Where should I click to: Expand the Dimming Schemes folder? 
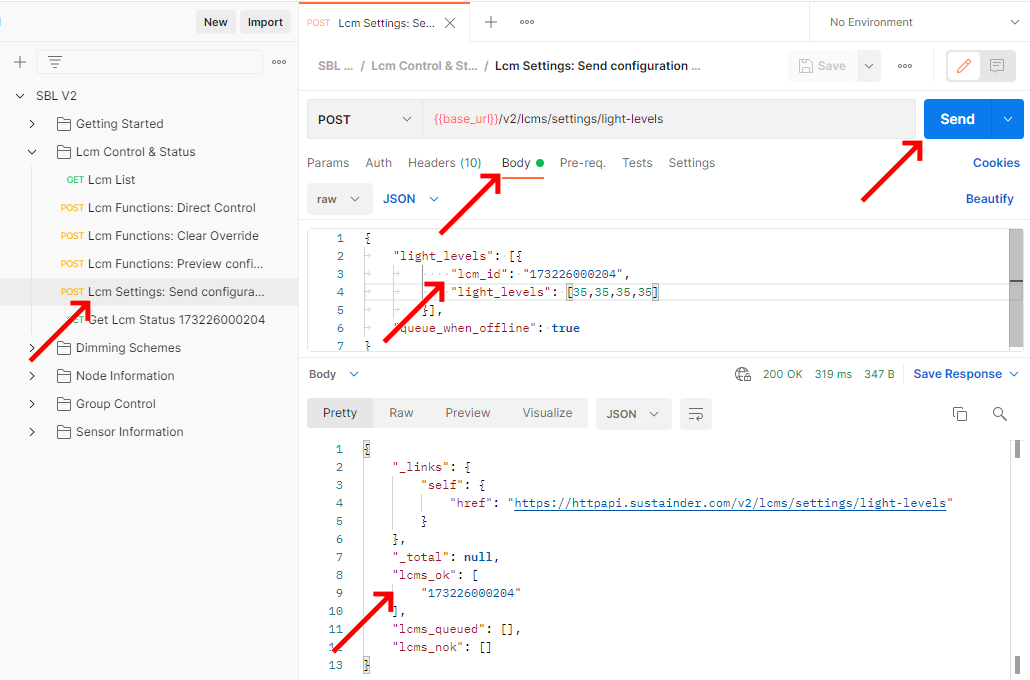(x=32, y=348)
